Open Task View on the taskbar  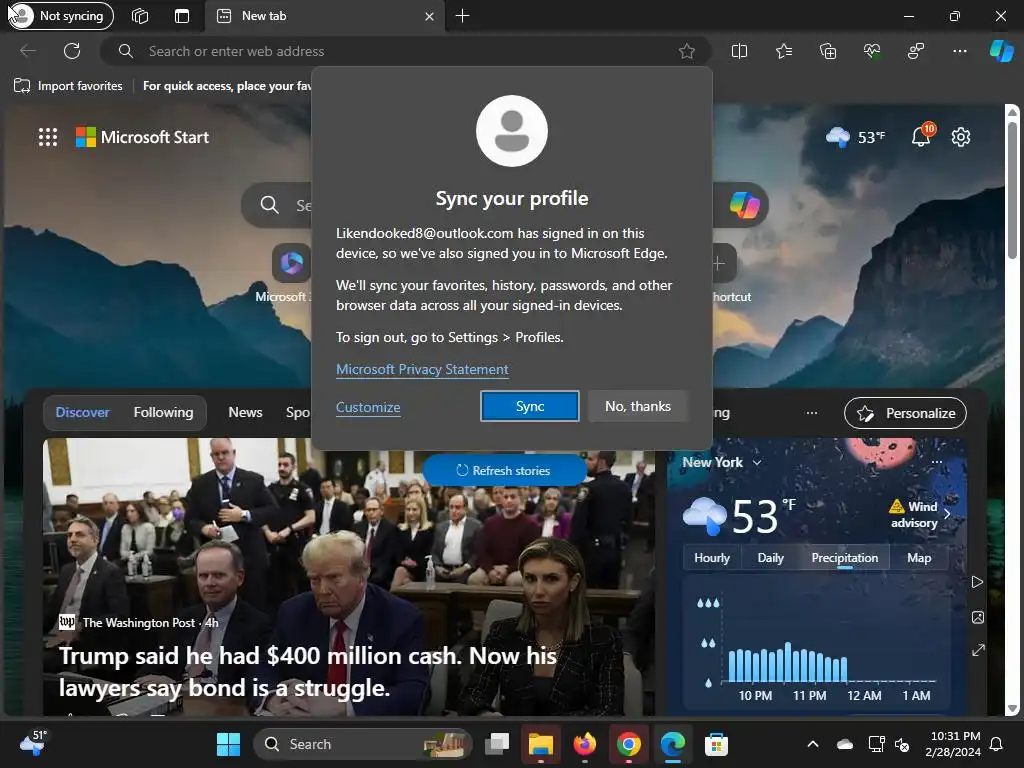(497, 744)
